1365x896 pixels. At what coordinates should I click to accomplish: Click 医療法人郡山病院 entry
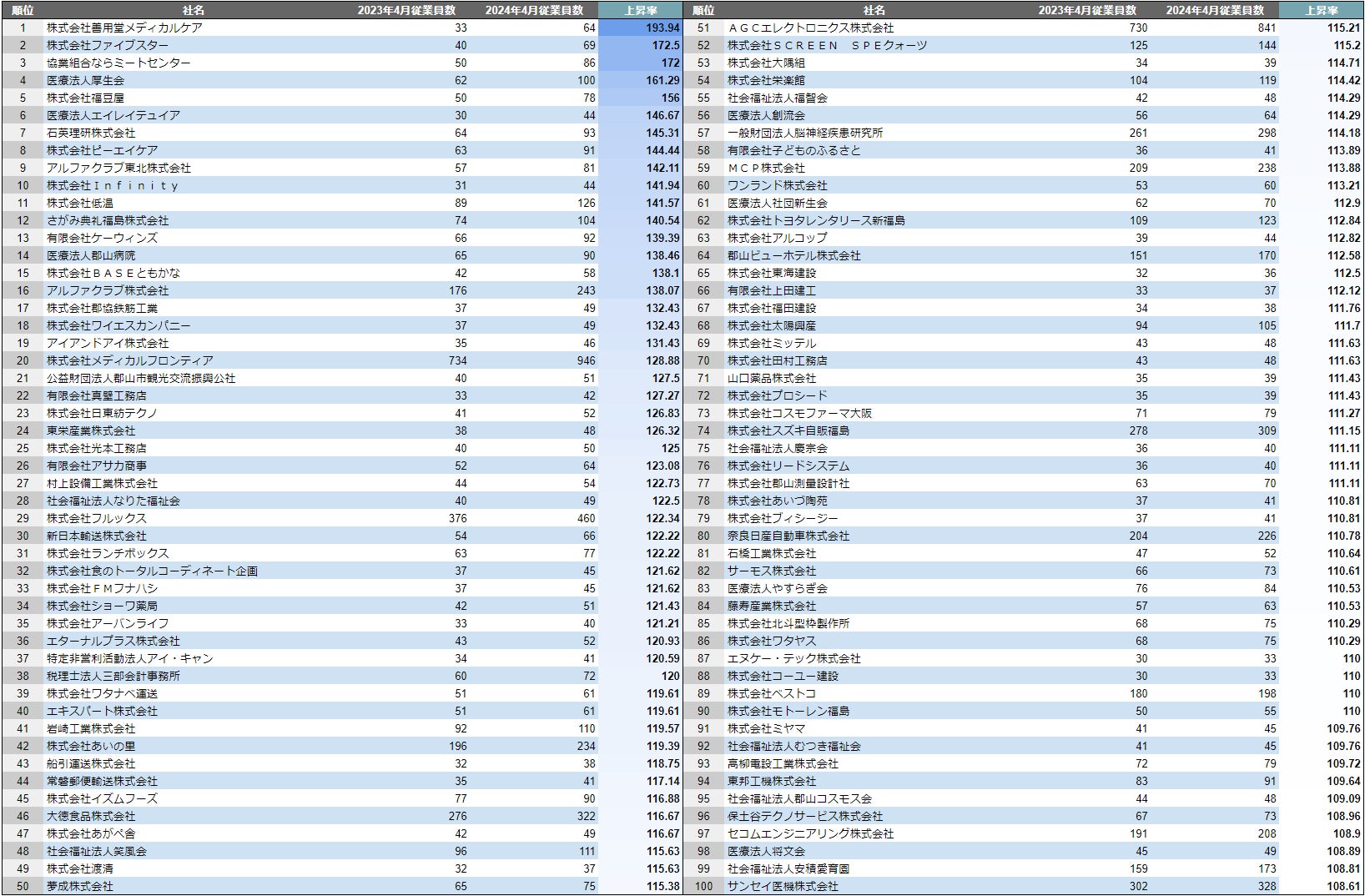tap(91, 255)
